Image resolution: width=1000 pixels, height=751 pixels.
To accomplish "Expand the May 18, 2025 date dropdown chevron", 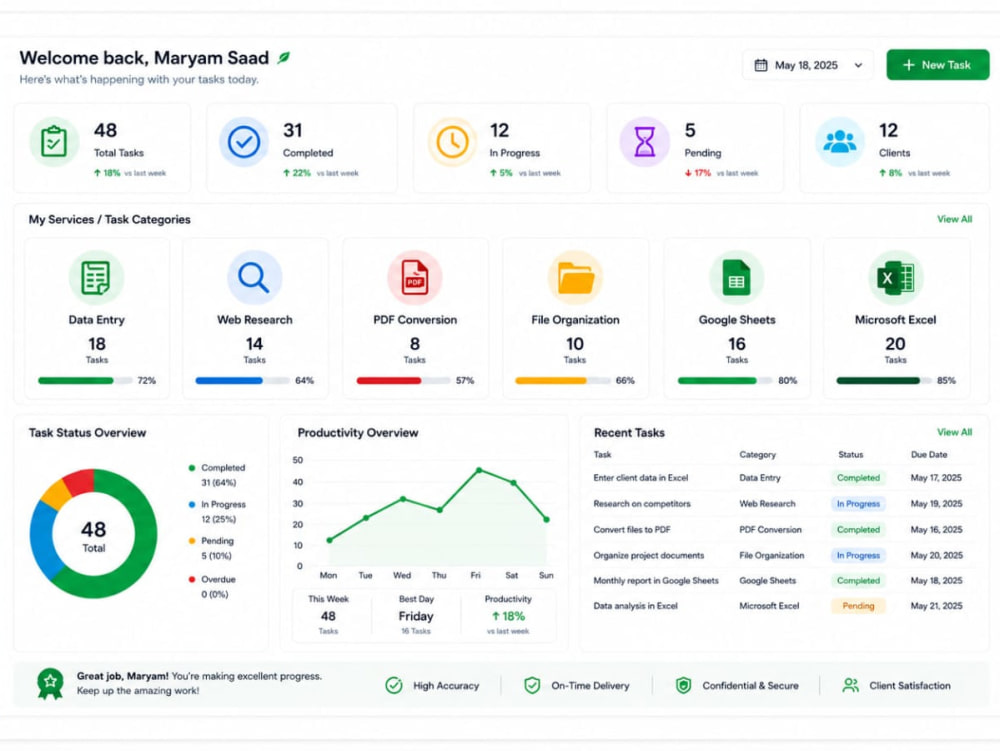I will point(858,65).
